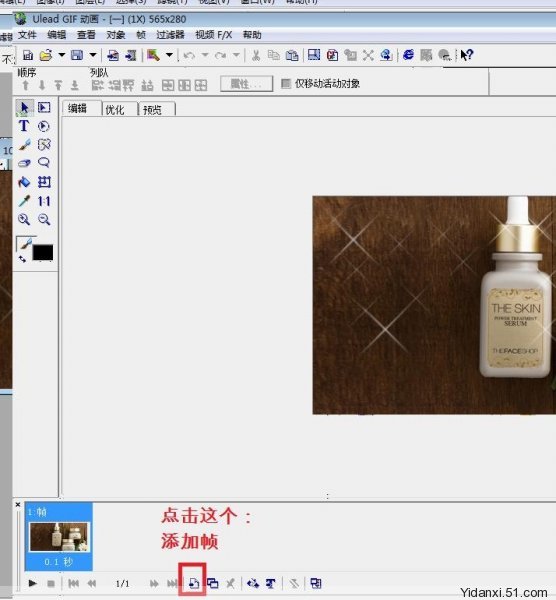
Task: Select the Crop tool
Action: pos(44,182)
